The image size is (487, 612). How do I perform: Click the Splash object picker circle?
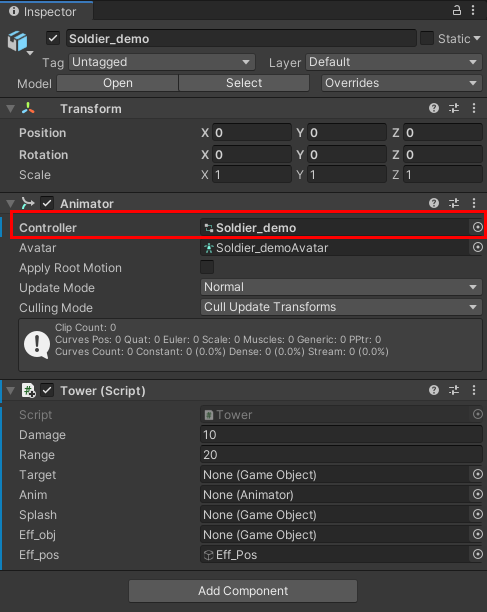pos(478,514)
